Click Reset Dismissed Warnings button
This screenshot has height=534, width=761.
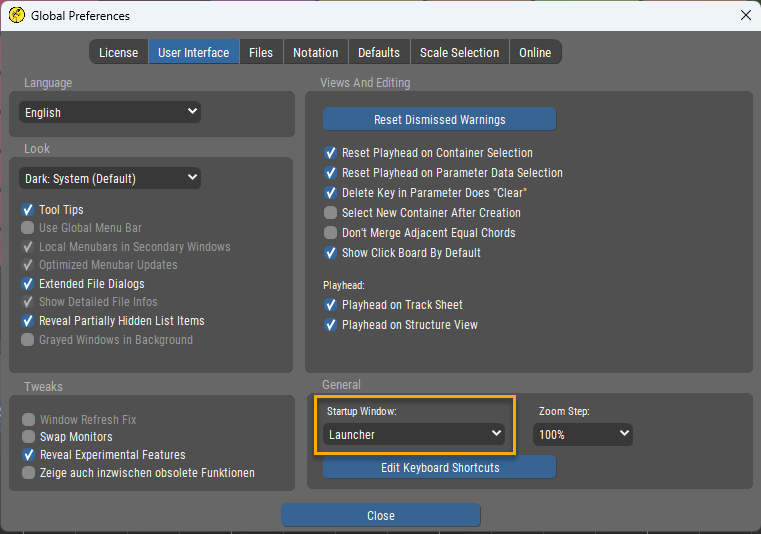pos(439,119)
